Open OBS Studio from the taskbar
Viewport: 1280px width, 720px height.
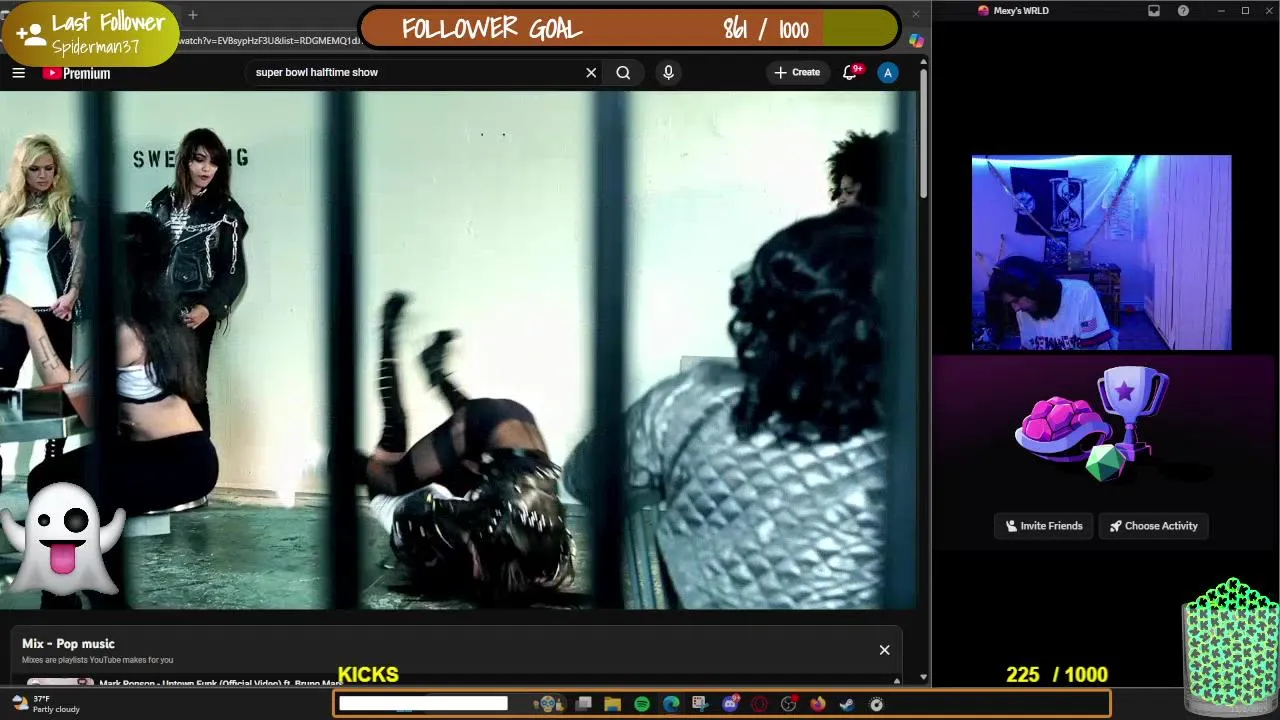788,704
